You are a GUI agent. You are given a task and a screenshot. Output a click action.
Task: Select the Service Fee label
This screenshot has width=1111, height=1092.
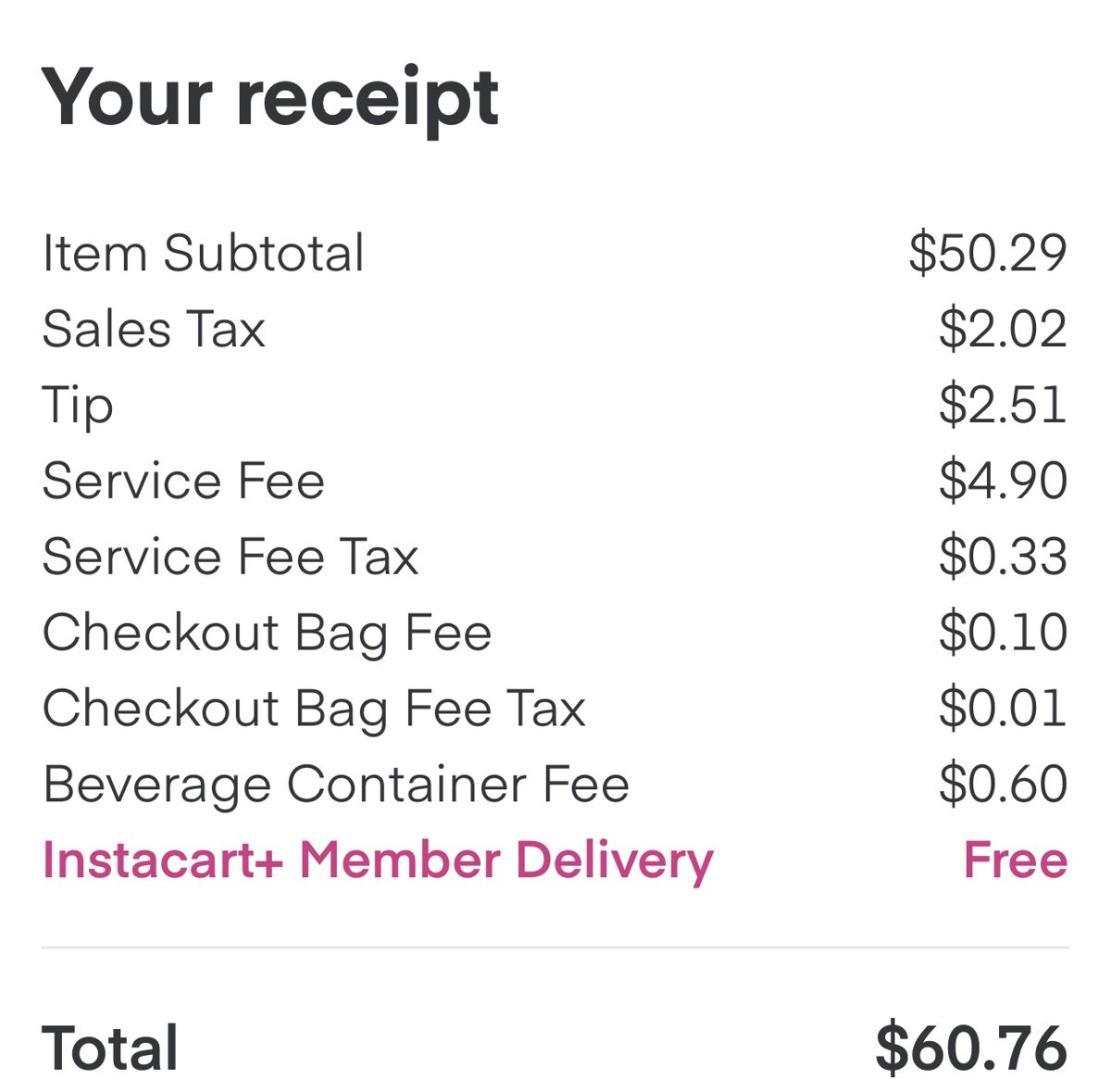click(183, 481)
